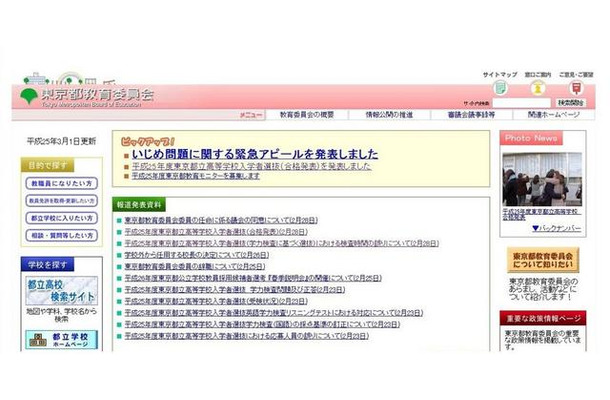This screenshot has height=400, width=610.
Task: Click the 検索開始 search button
Action: (x=571, y=103)
